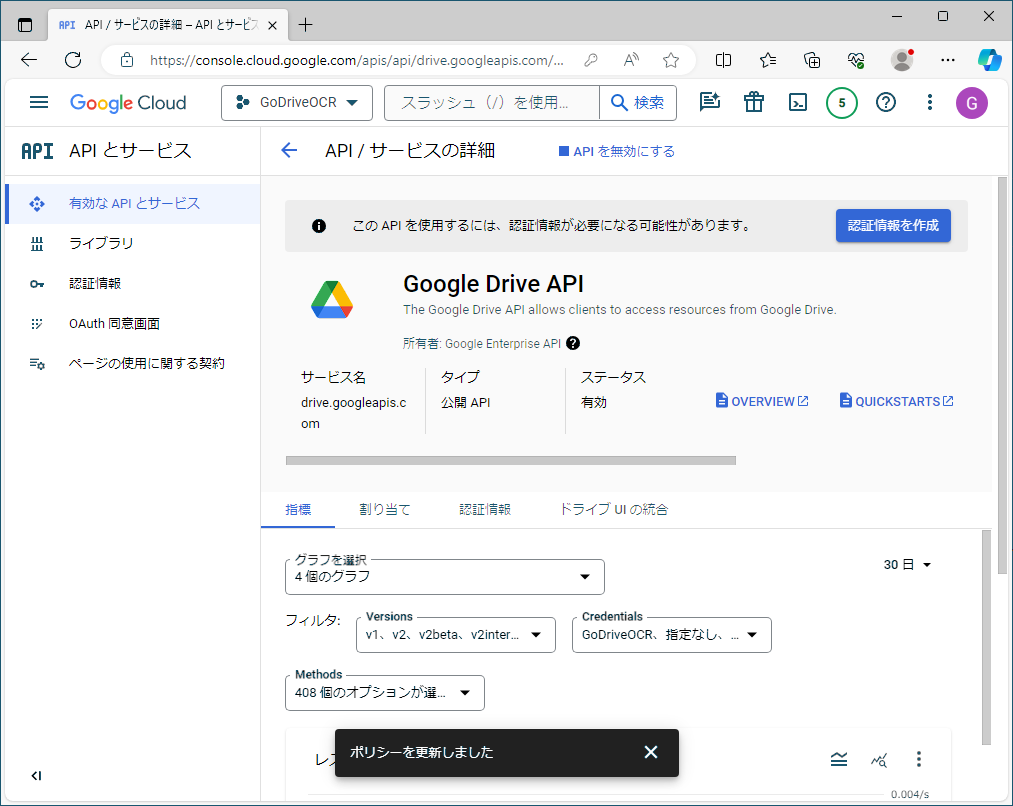This screenshot has height=806, width=1013.
Task: Open the グラフを選択 dropdown
Action: coord(444,577)
